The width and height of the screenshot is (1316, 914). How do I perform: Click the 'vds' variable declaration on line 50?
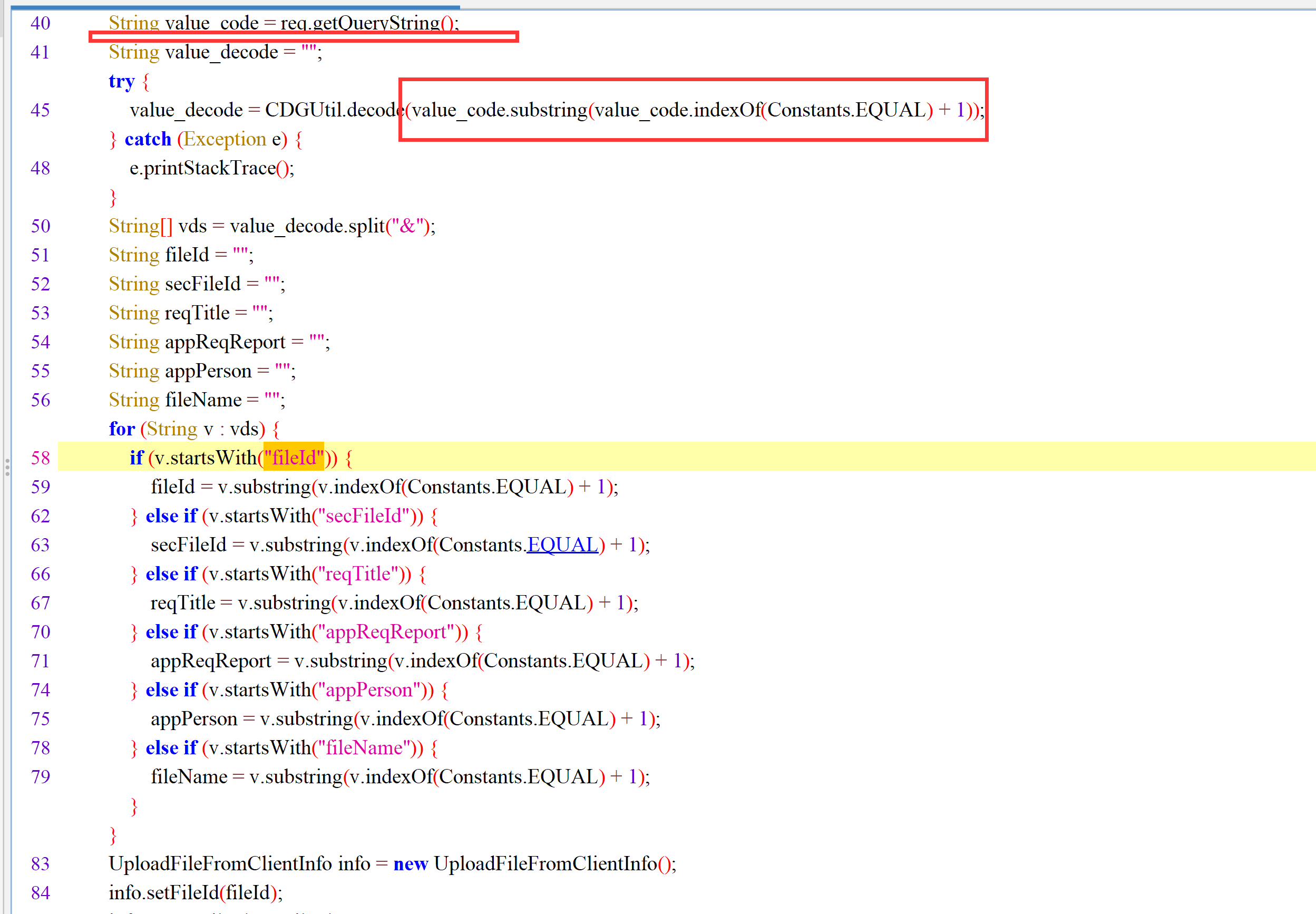[192, 226]
